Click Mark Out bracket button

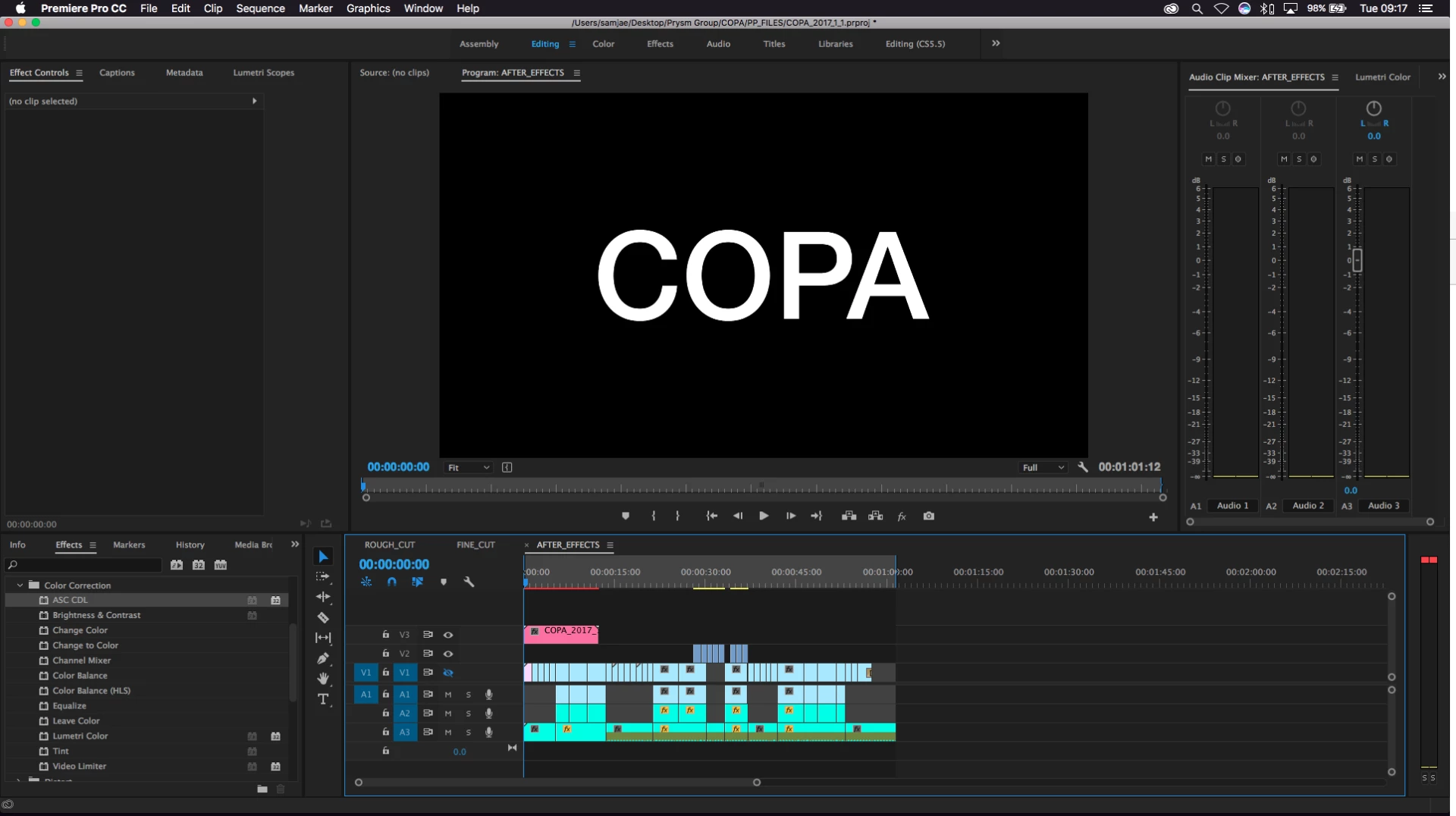(677, 516)
